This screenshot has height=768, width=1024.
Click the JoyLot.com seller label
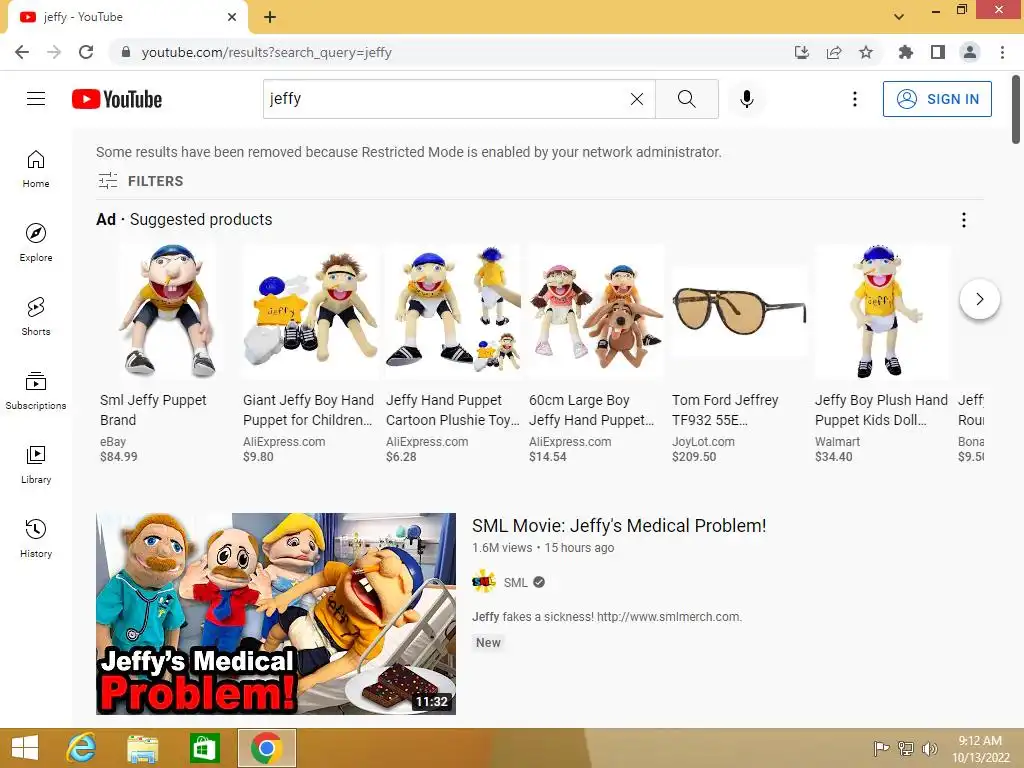[703, 441]
